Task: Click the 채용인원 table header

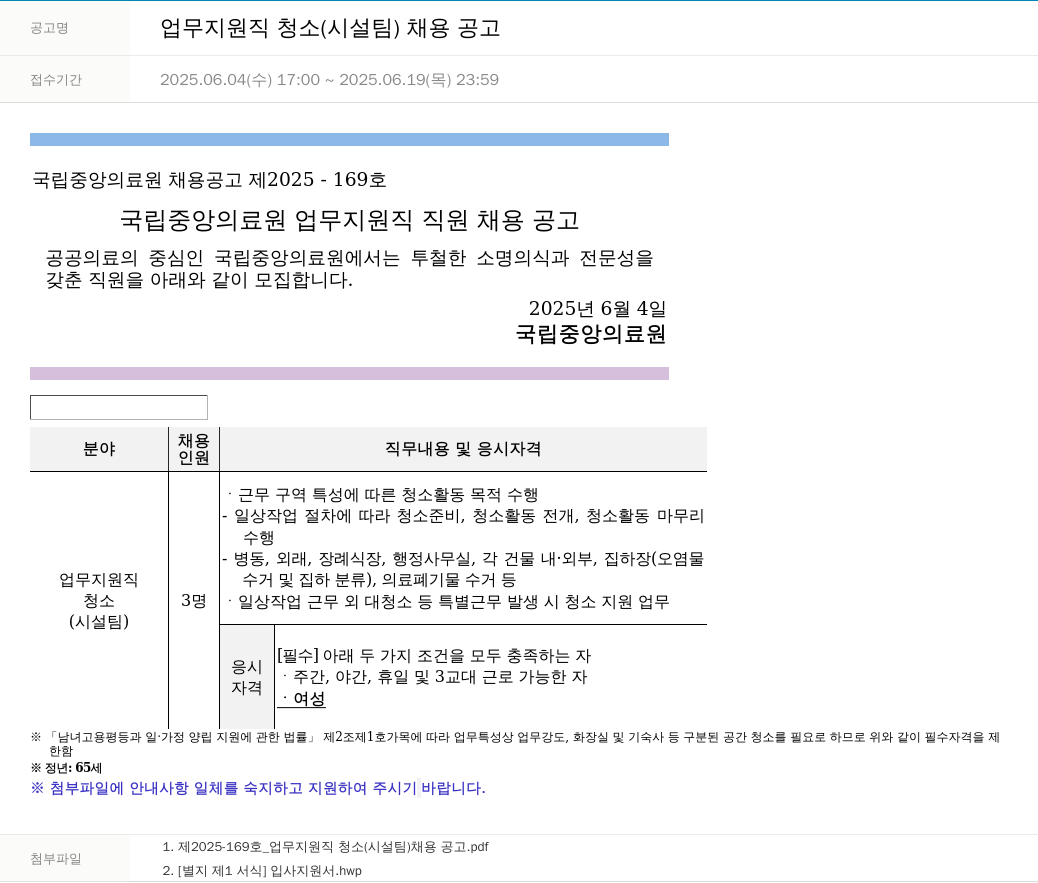Action: point(193,449)
